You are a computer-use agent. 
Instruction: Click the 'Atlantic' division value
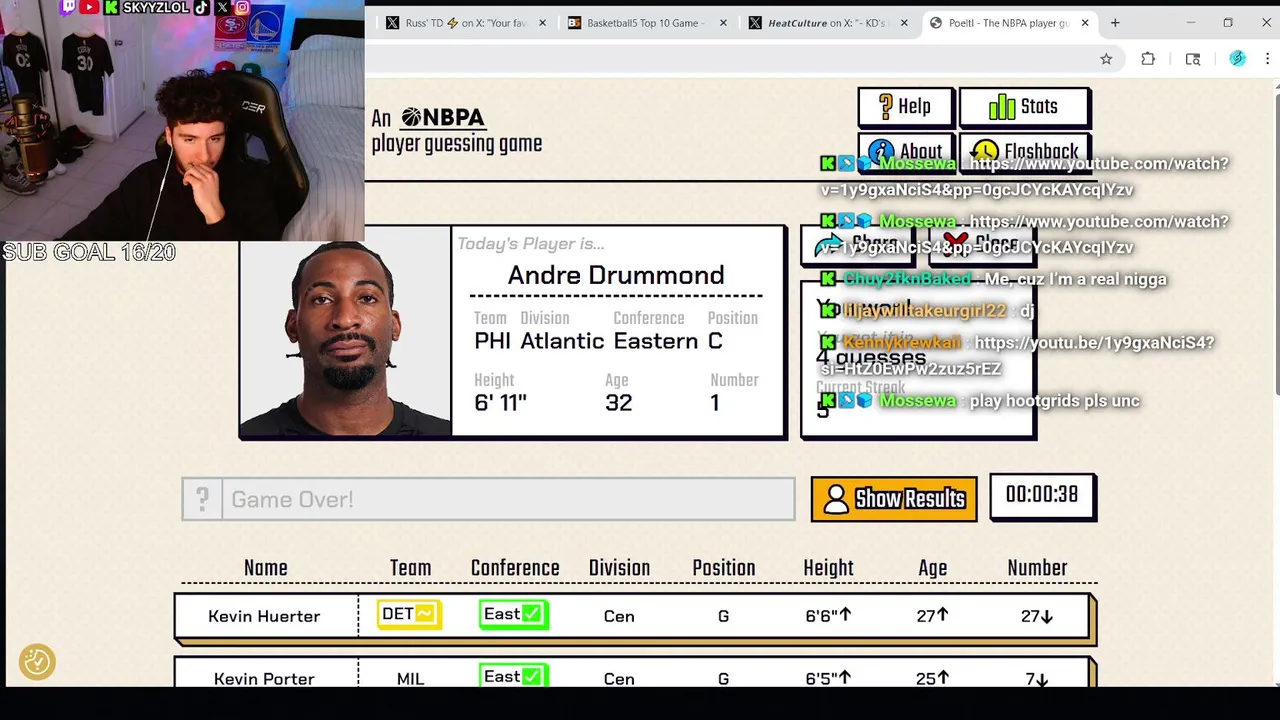(562, 341)
